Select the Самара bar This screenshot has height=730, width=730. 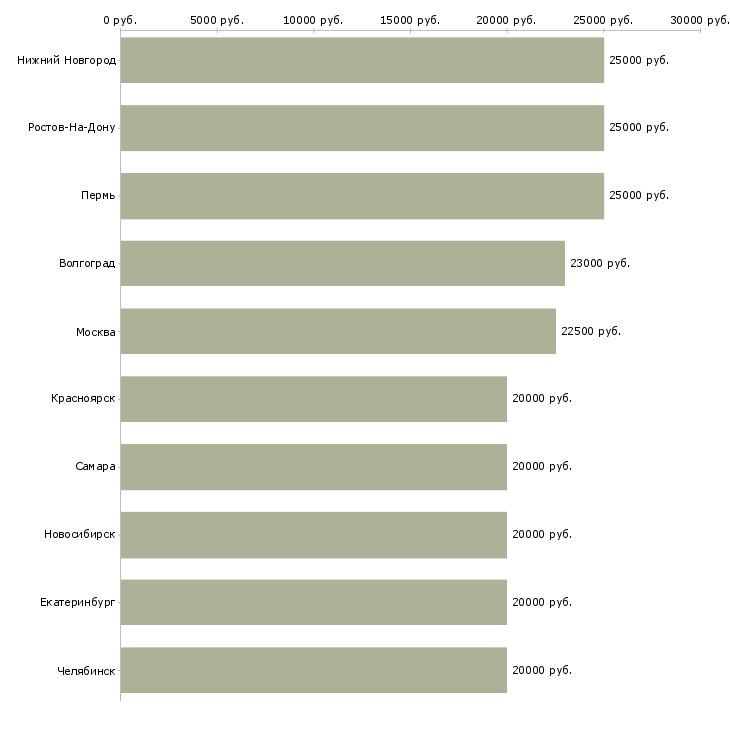coord(313,467)
